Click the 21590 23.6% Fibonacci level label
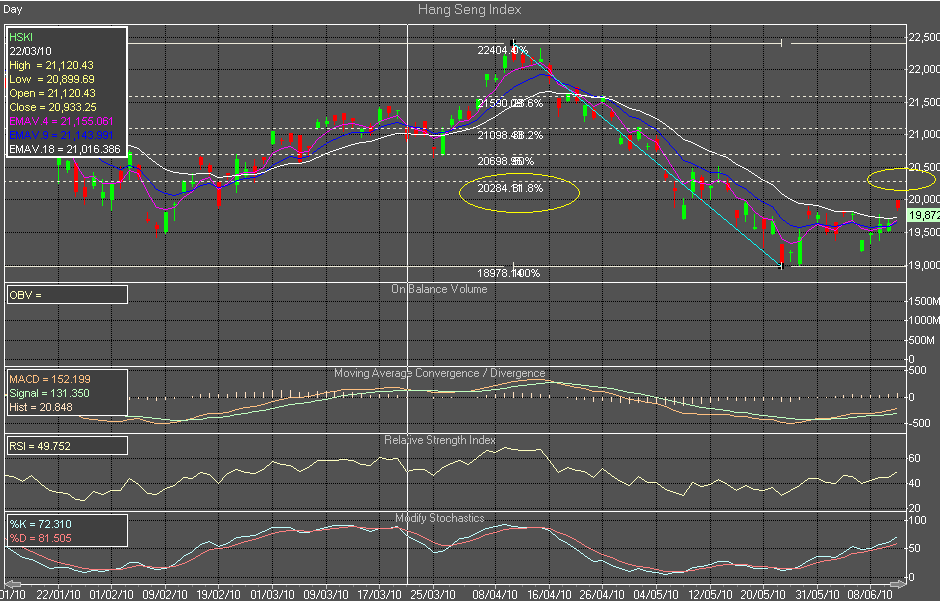 [x=510, y=103]
